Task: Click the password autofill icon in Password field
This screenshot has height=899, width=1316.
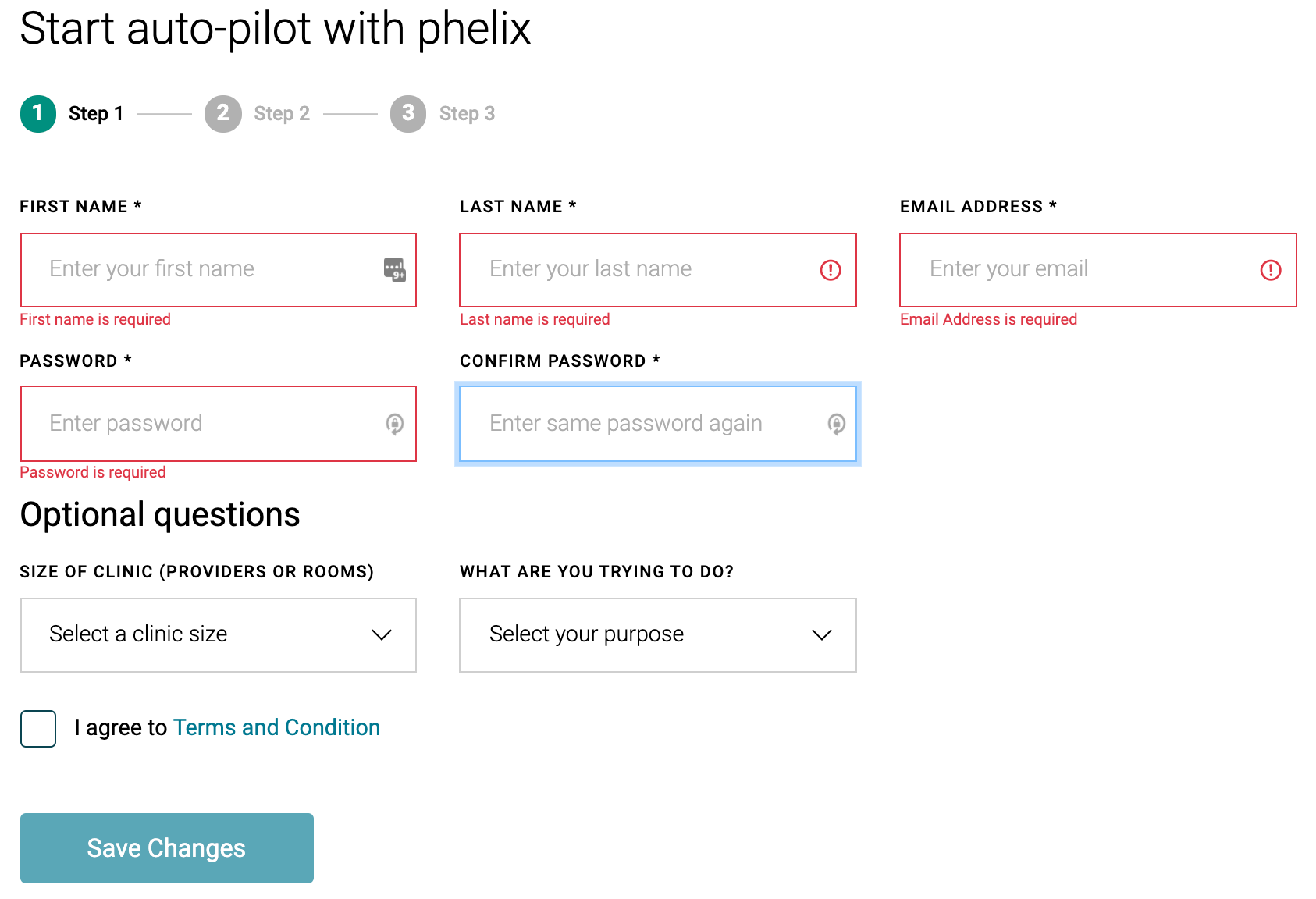Action: [395, 424]
